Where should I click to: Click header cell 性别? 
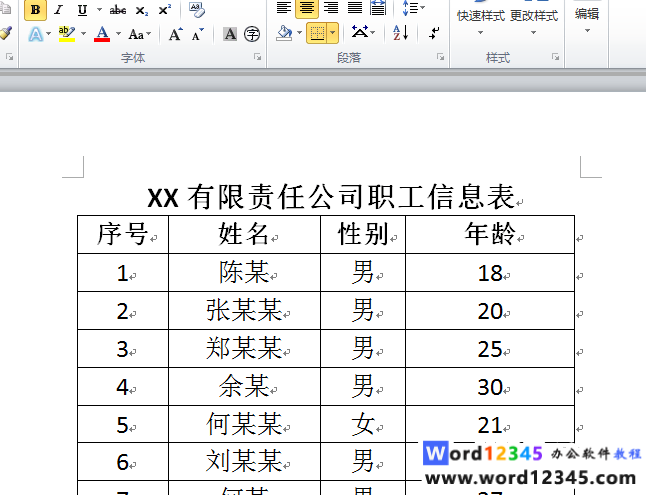[x=363, y=234]
